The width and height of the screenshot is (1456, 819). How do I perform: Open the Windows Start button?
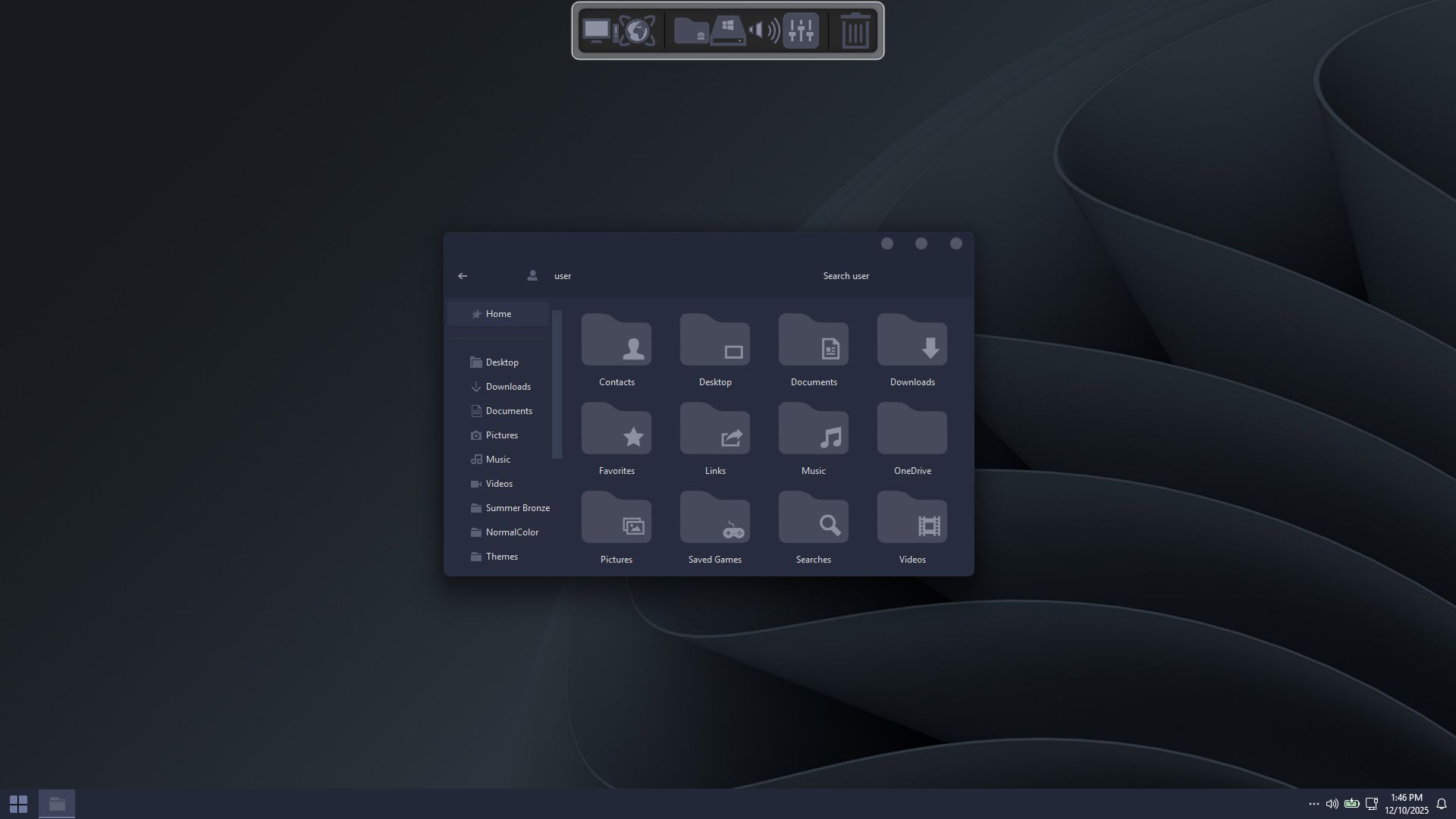coord(18,804)
